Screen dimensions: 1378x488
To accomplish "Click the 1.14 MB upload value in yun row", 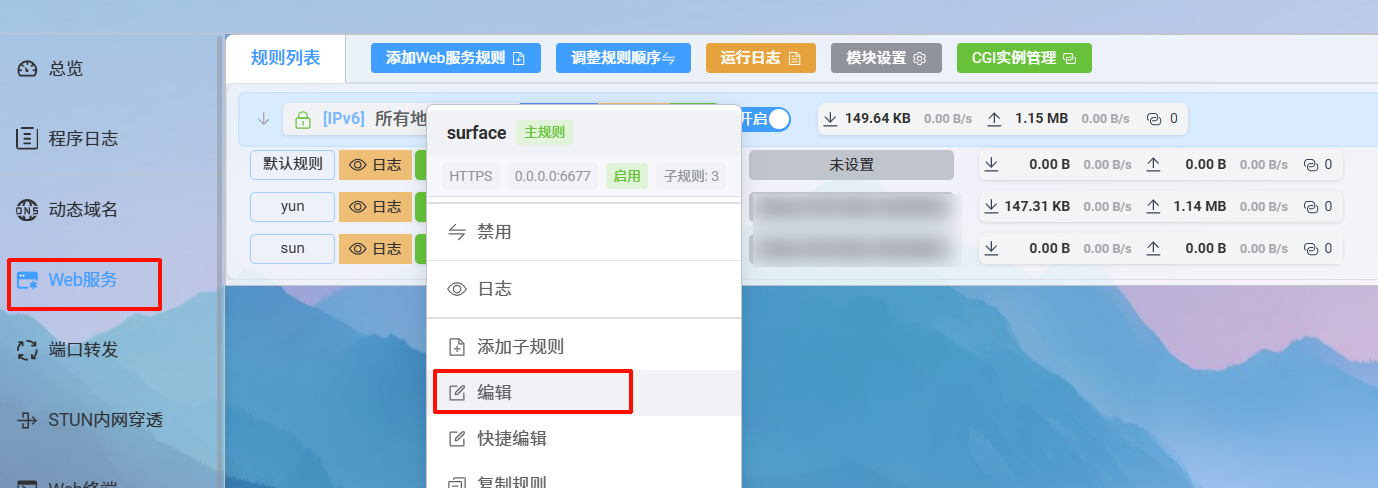I will click(1200, 206).
